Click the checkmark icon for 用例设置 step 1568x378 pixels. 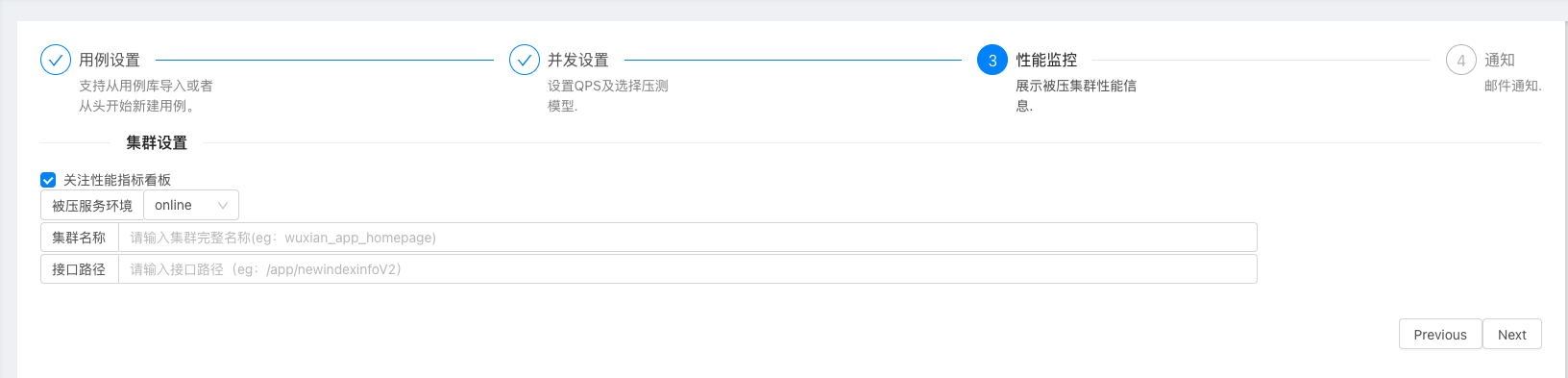pos(56,60)
